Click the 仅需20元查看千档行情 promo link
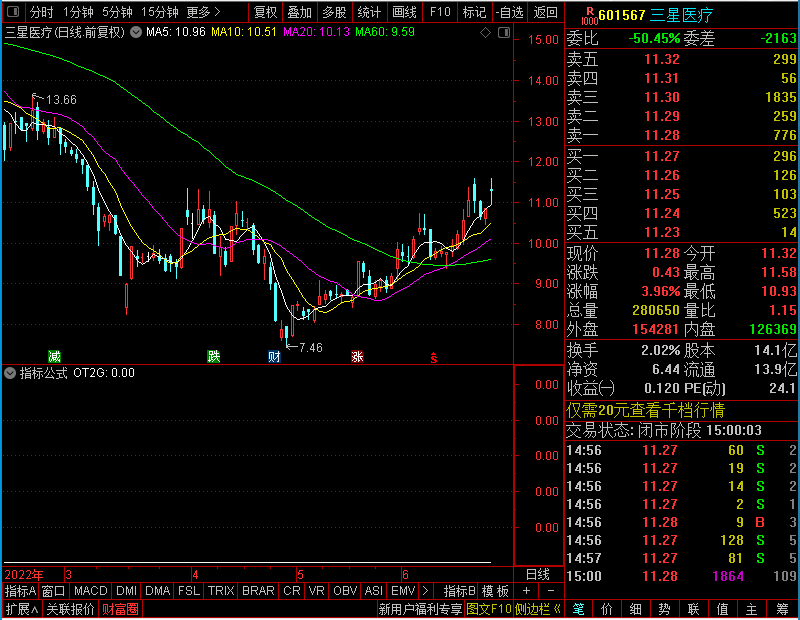This screenshot has width=800, height=620. [645, 410]
